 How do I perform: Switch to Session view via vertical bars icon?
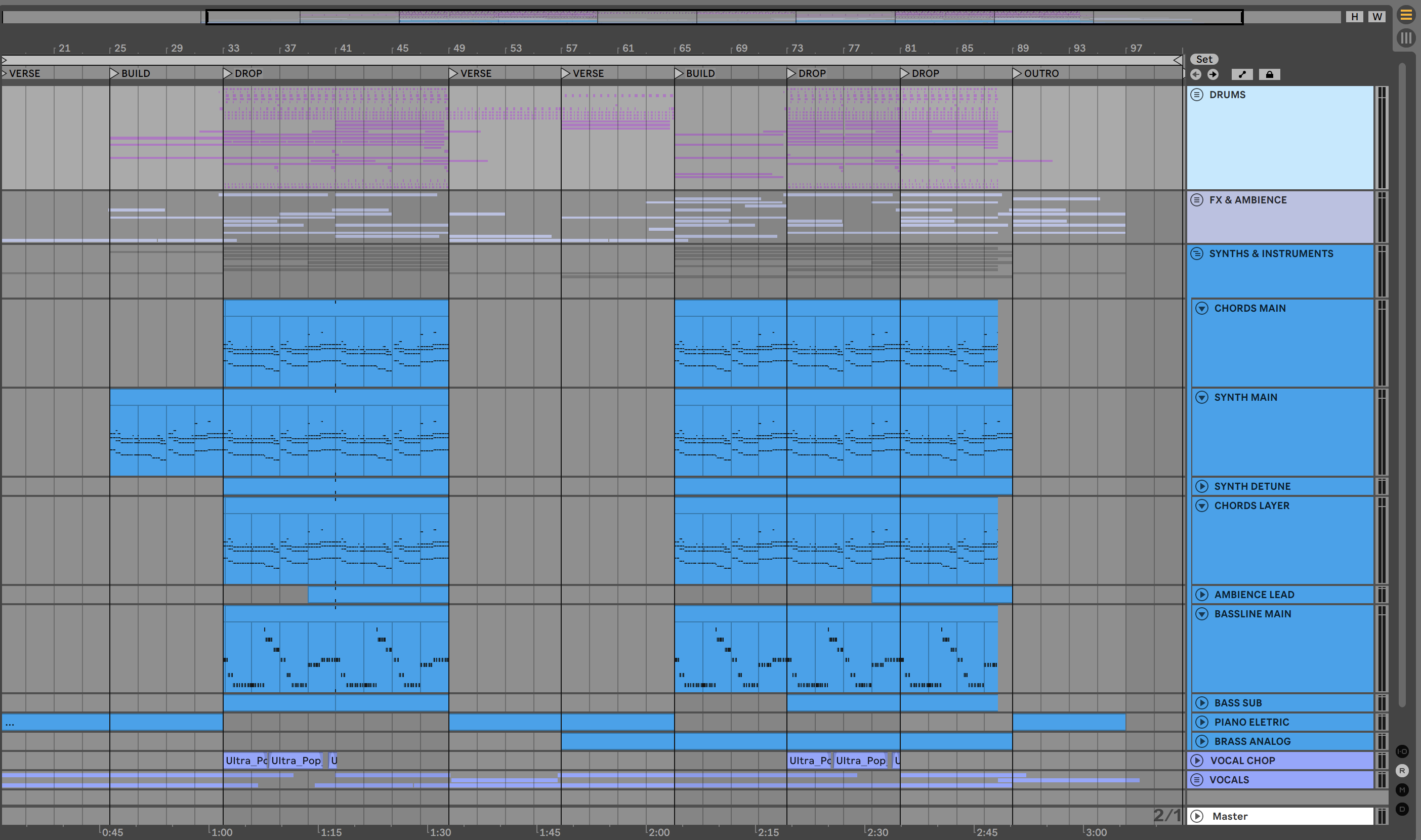1406,38
